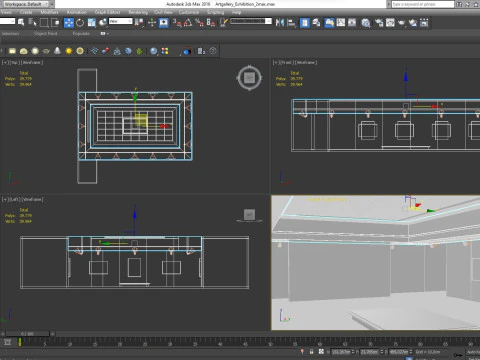Toggle the 3D Snaps button
Screen dimensions: 480x360
[177, 23]
